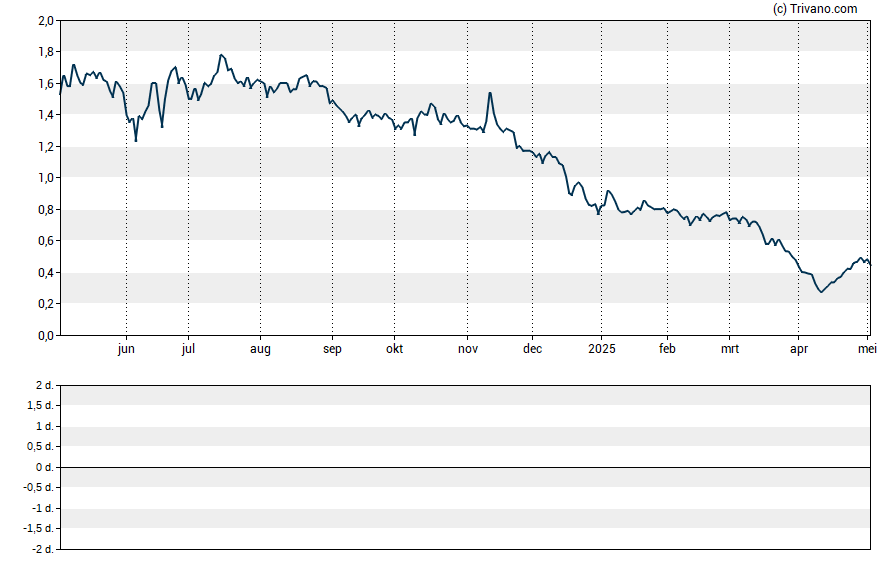
Task: Click the '1 d.' lower axis label
Action: pyautogui.click(x=45, y=426)
